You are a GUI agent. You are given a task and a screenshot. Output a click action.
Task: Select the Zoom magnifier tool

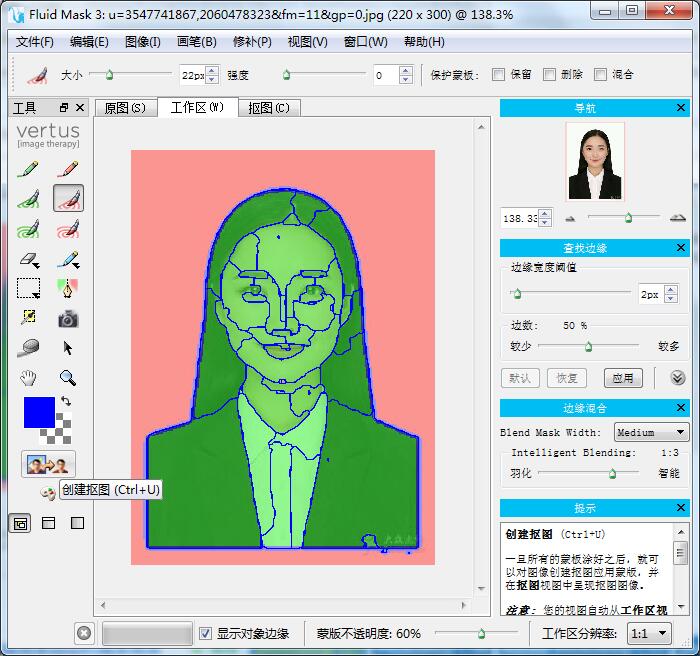pyautogui.click(x=68, y=378)
